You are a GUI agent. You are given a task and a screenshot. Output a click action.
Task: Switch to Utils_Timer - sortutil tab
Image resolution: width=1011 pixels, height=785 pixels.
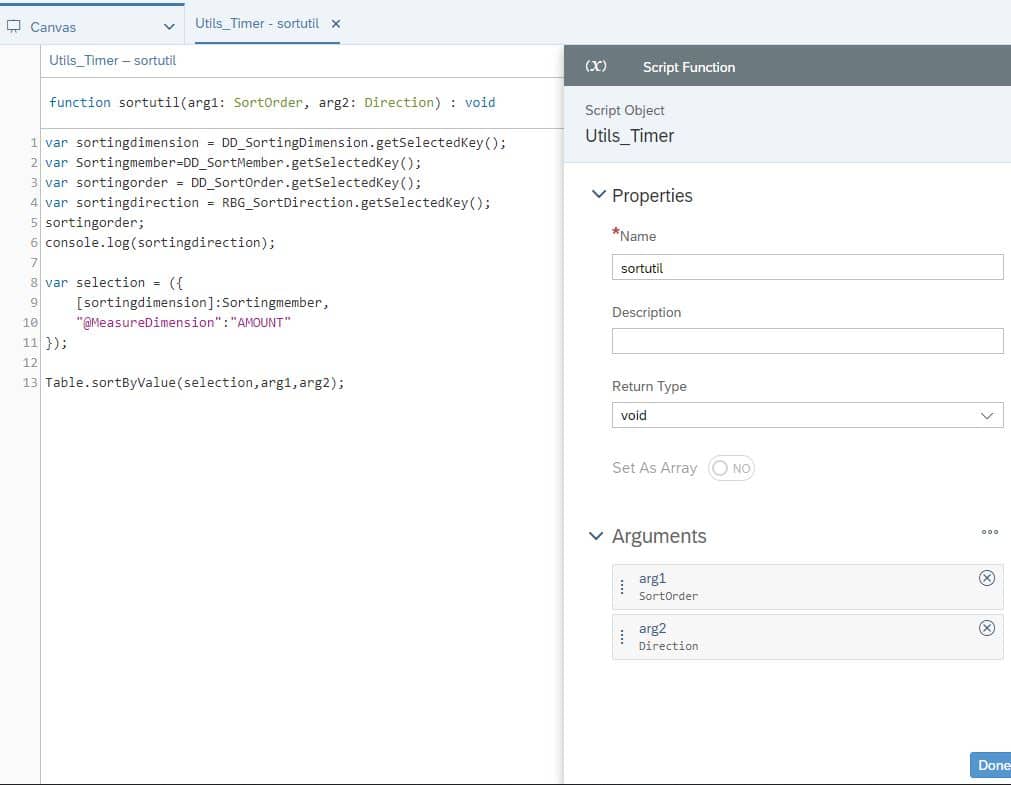point(257,24)
